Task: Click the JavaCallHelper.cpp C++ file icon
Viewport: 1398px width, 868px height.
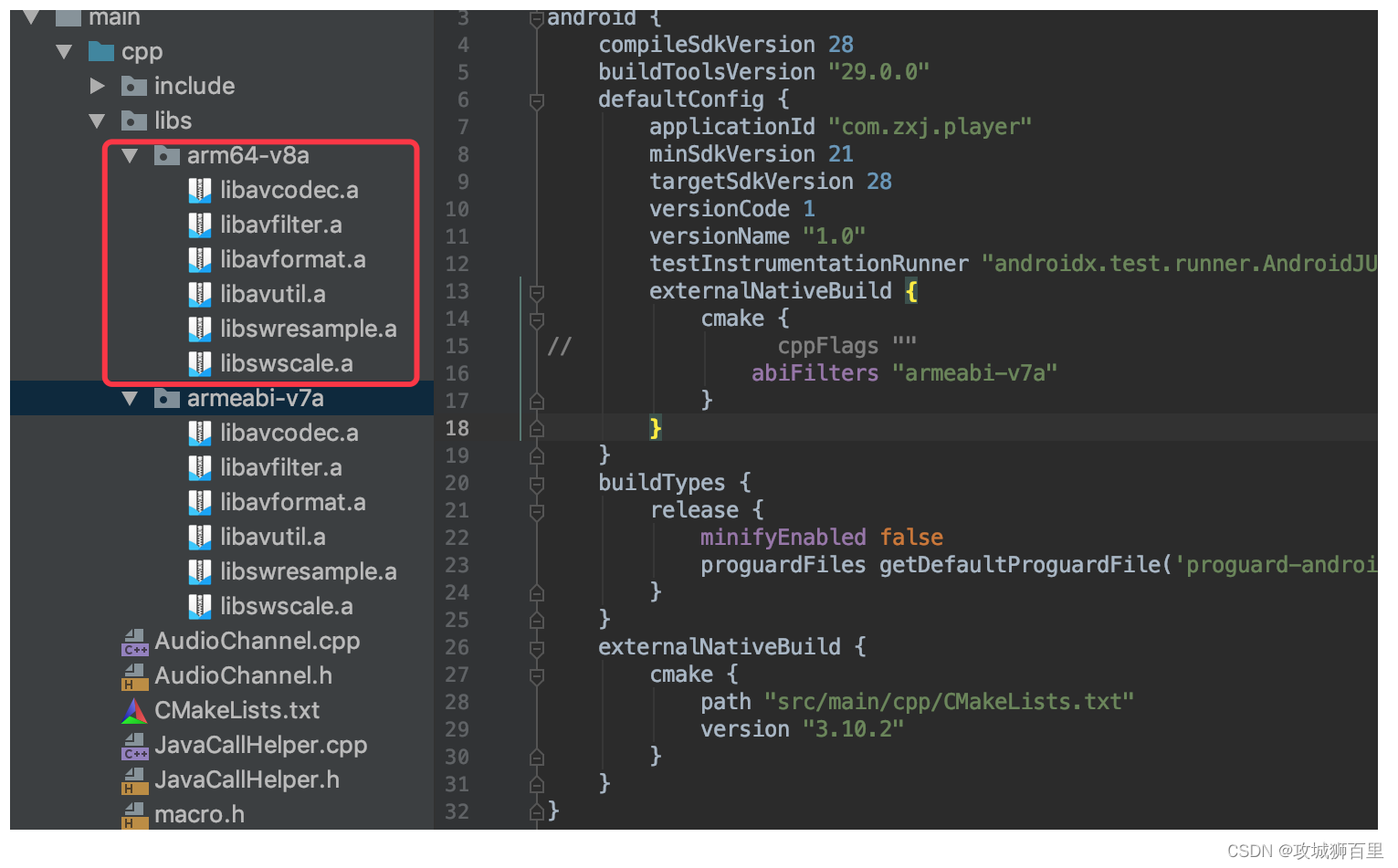Action: 135,746
